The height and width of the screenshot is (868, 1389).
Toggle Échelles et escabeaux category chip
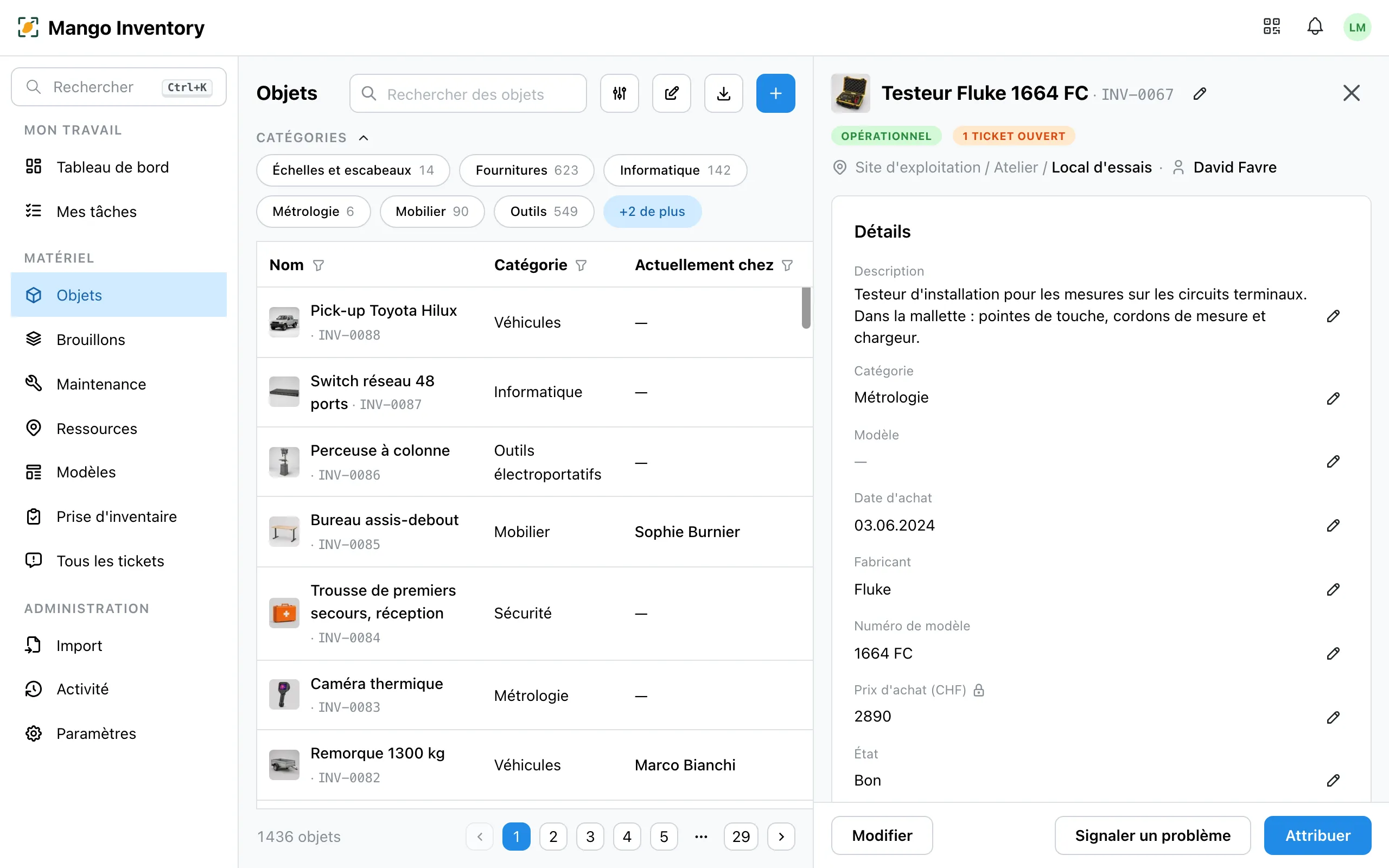click(x=353, y=170)
